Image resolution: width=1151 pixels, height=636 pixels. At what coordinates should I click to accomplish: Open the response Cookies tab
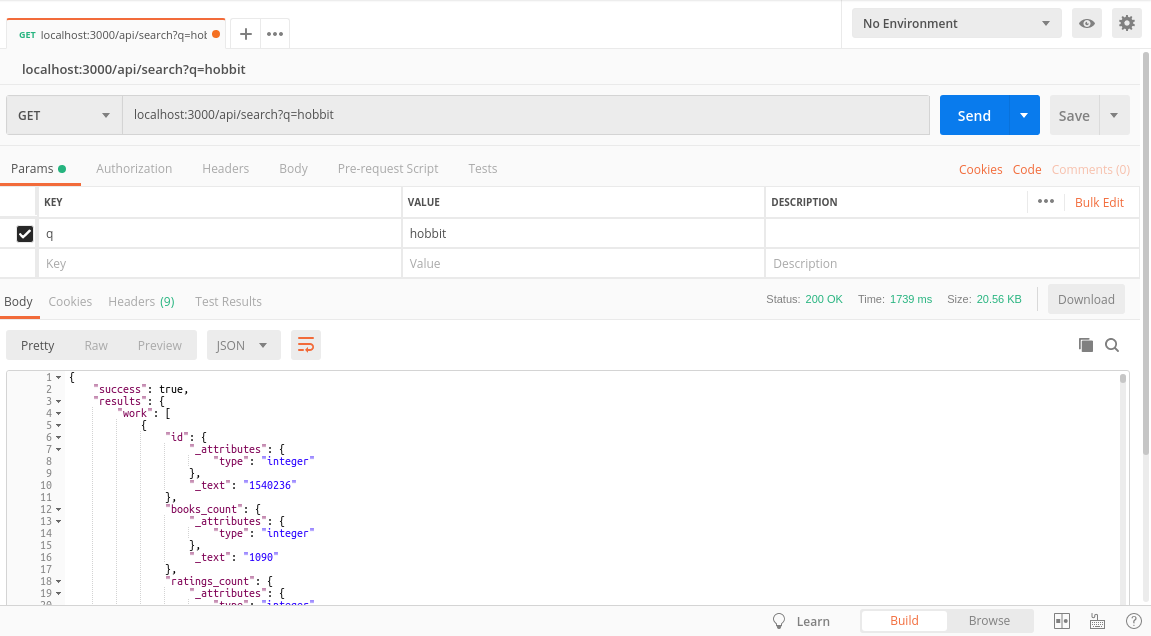70,301
